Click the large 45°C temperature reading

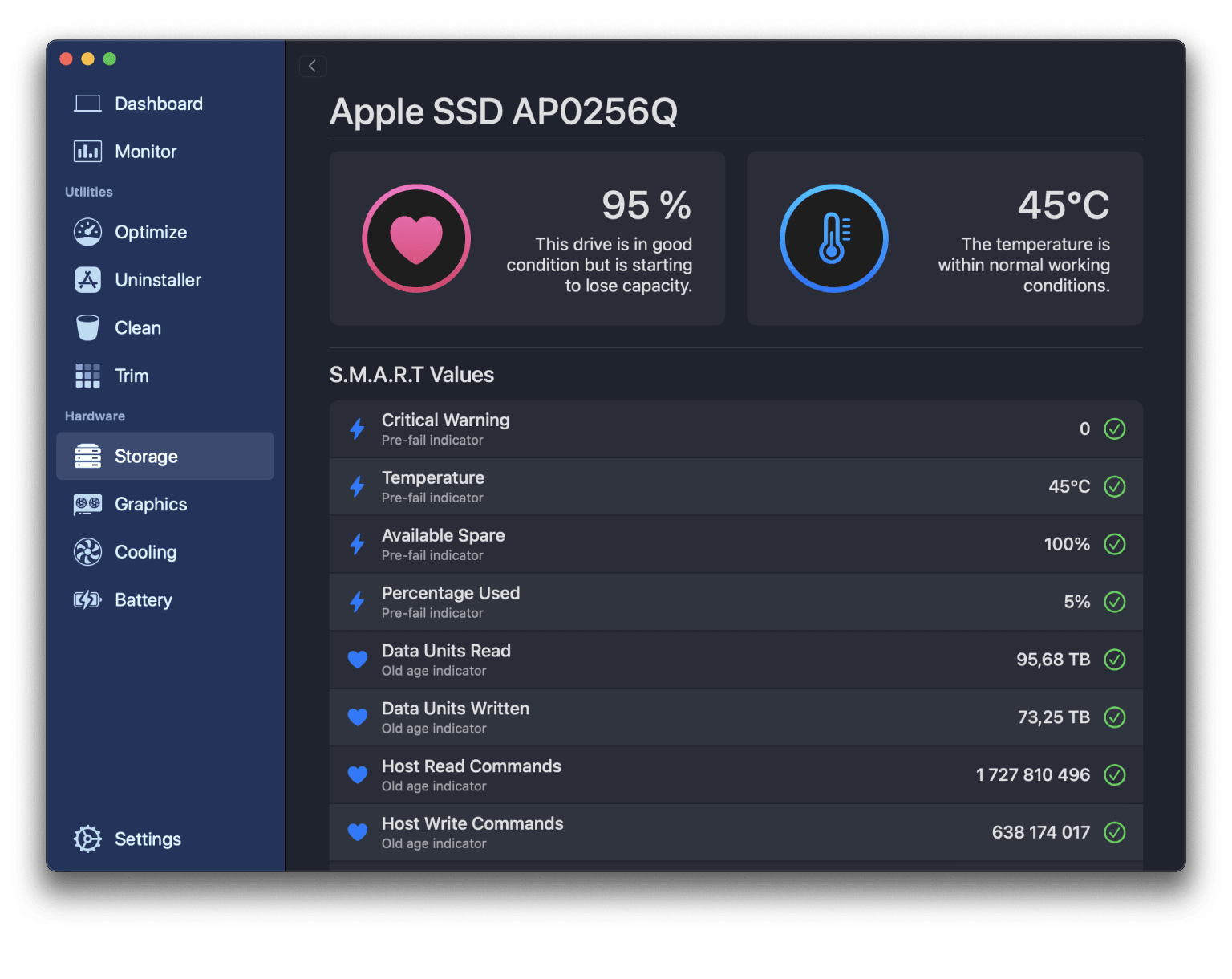pyautogui.click(x=1064, y=205)
